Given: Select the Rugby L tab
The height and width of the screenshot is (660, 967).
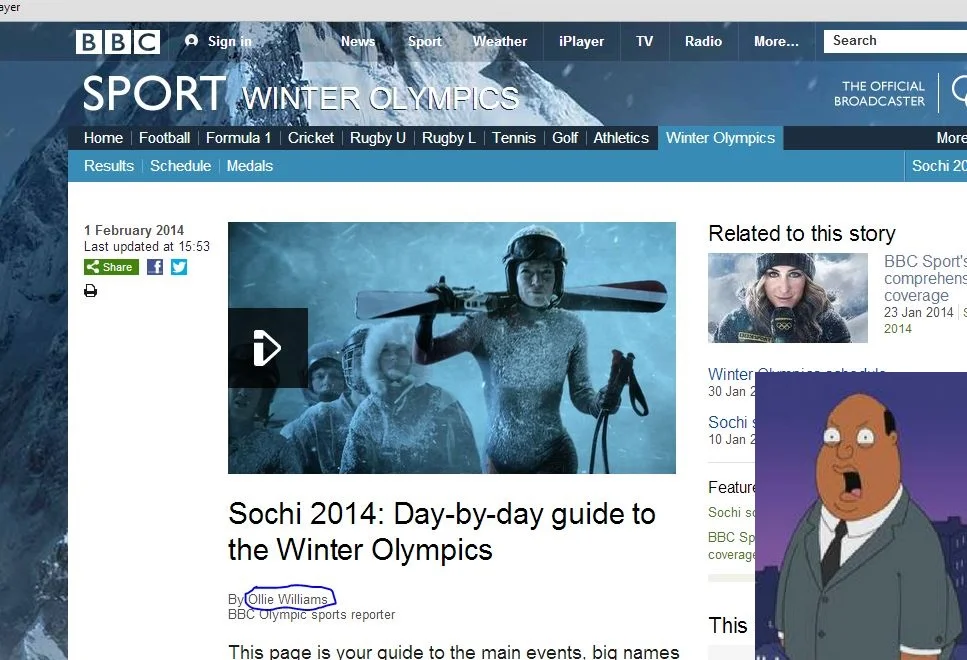Looking at the screenshot, I should [x=448, y=138].
